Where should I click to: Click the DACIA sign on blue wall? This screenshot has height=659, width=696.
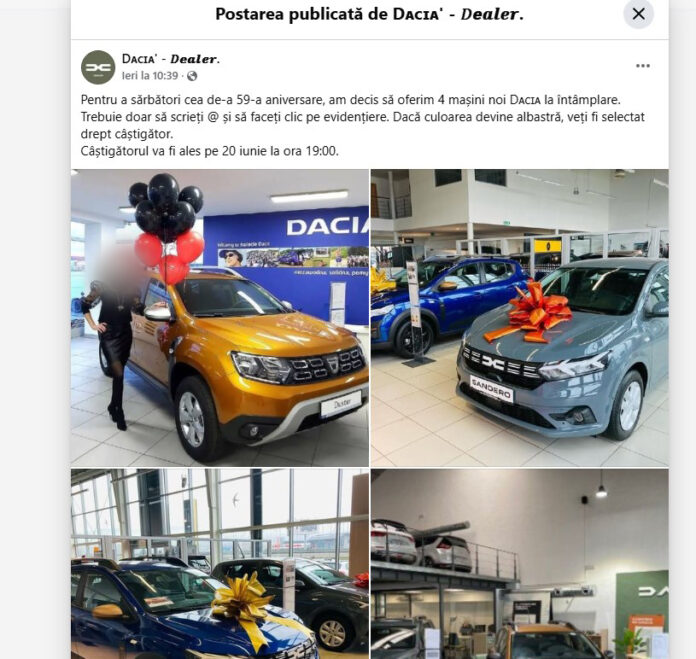[x=328, y=227]
